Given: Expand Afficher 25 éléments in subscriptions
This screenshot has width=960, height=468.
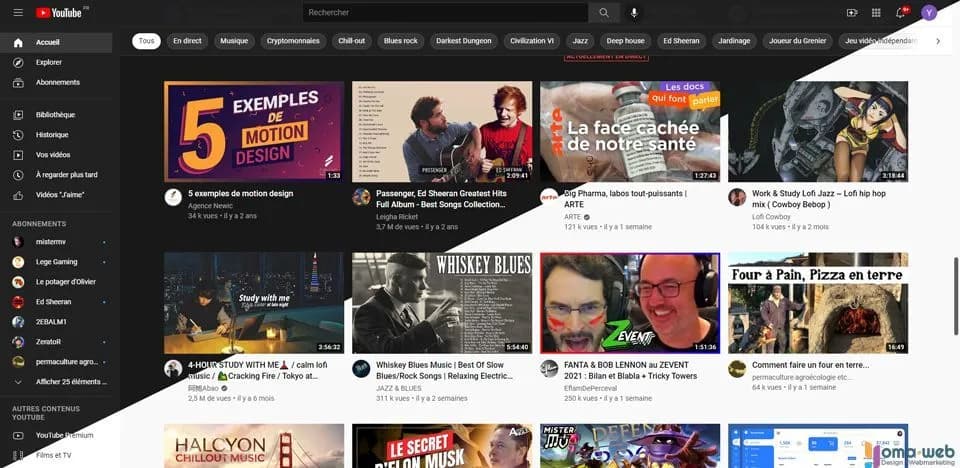Looking at the screenshot, I should click(56, 382).
